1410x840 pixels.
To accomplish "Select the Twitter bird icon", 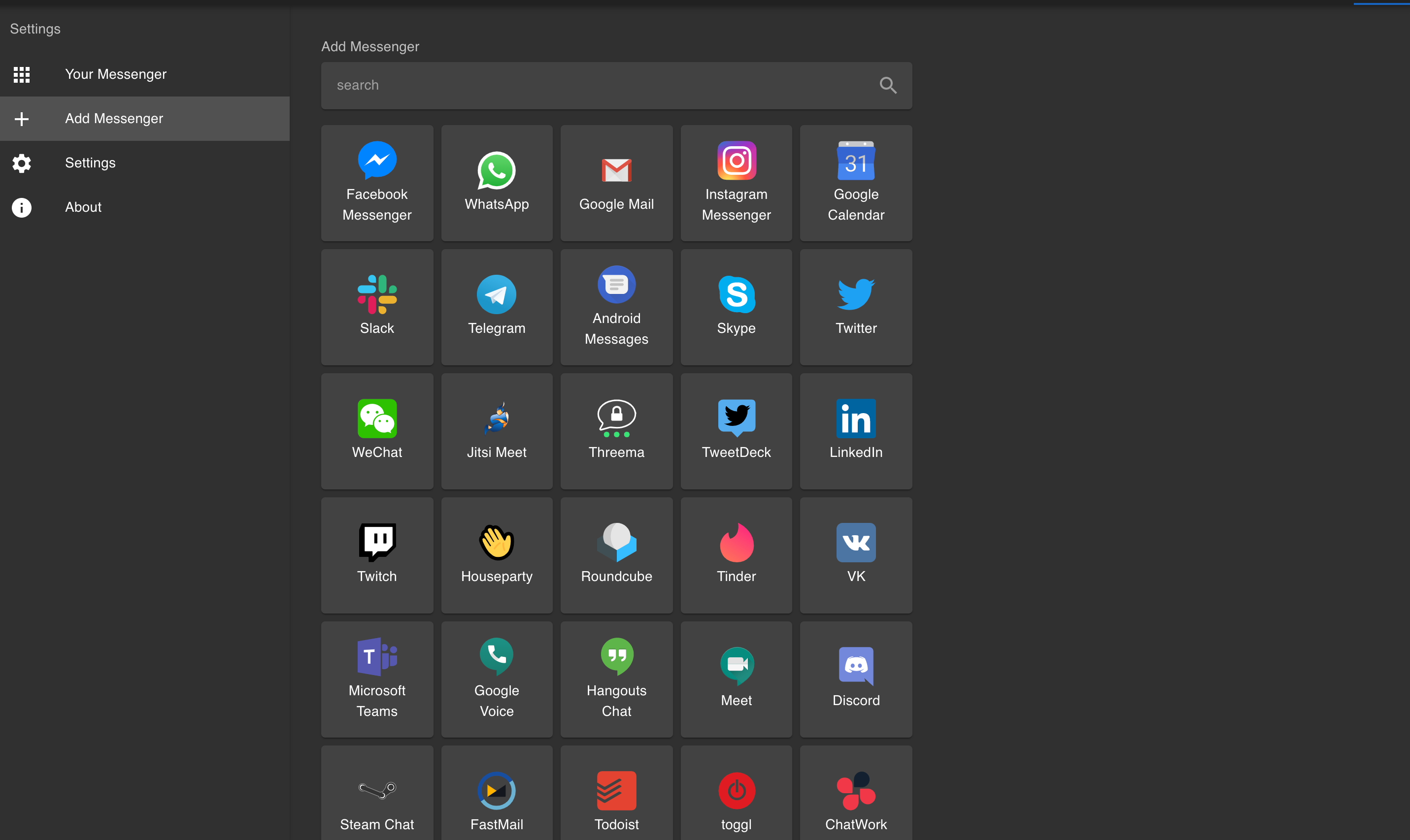I will pos(856,294).
